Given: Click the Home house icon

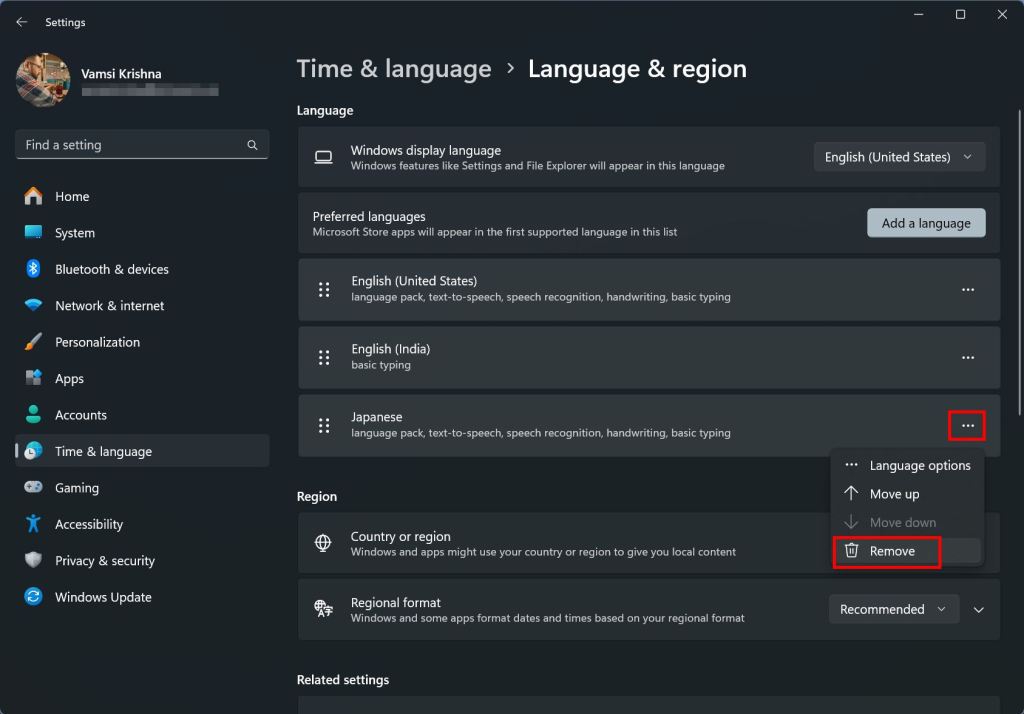Looking at the screenshot, I should click(33, 196).
